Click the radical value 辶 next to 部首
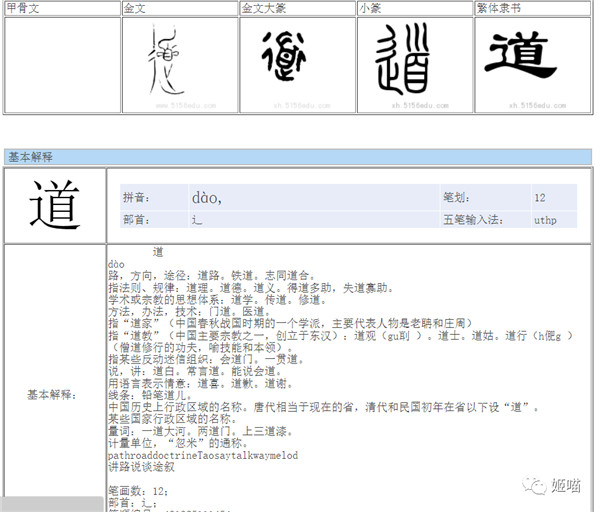The image size is (600, 512). coord(197,220)
